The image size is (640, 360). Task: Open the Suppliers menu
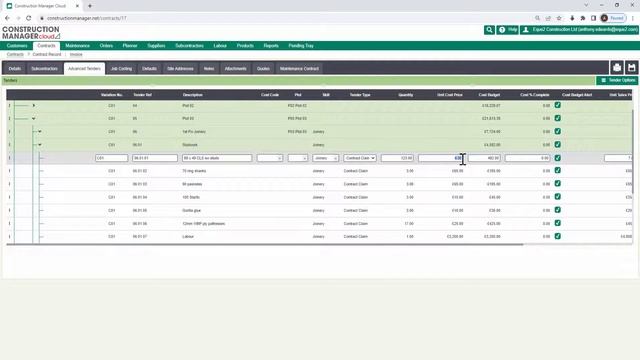(156, 46)
